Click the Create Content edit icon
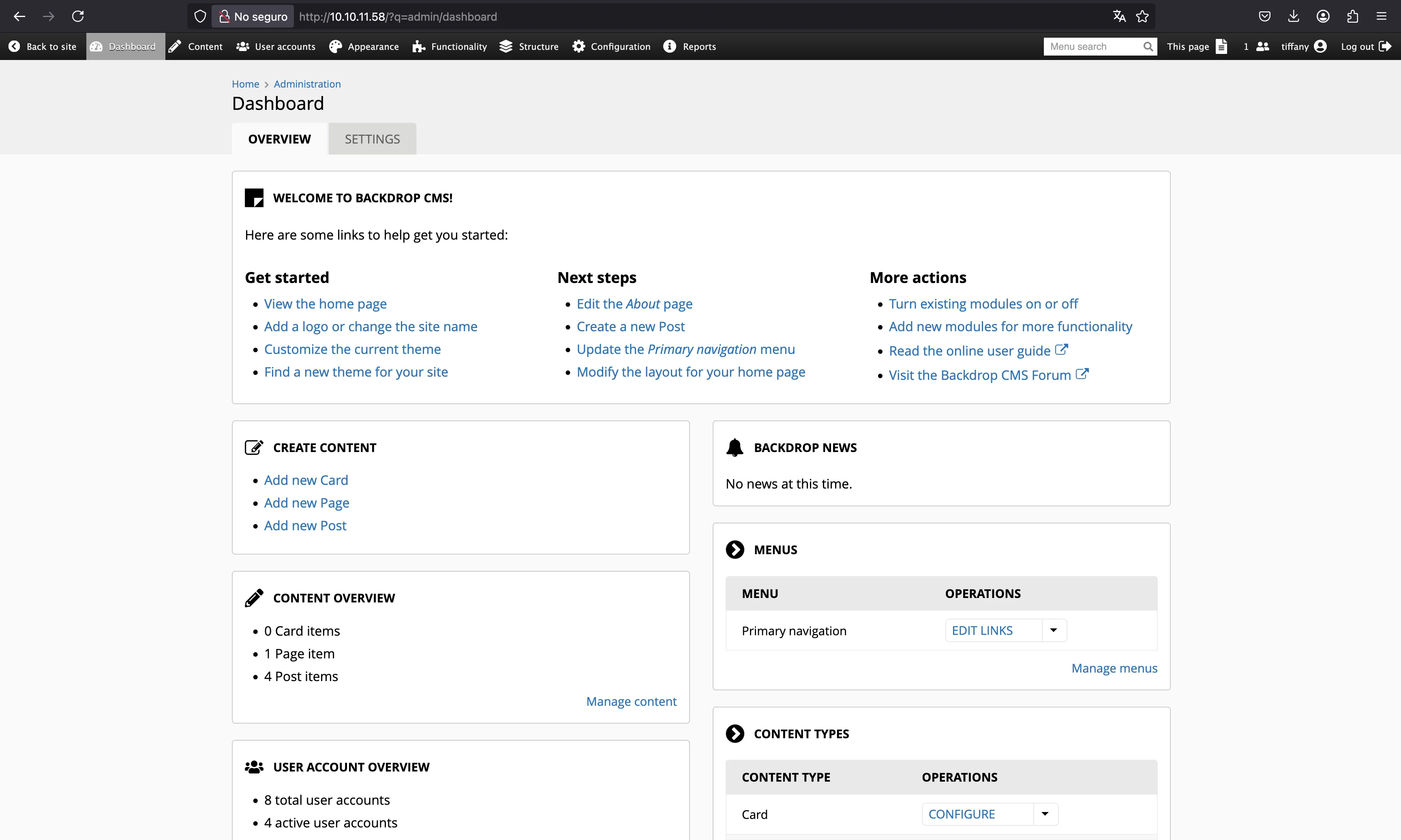Screen dimensions: 1401x840 click(x=254, y=447)
